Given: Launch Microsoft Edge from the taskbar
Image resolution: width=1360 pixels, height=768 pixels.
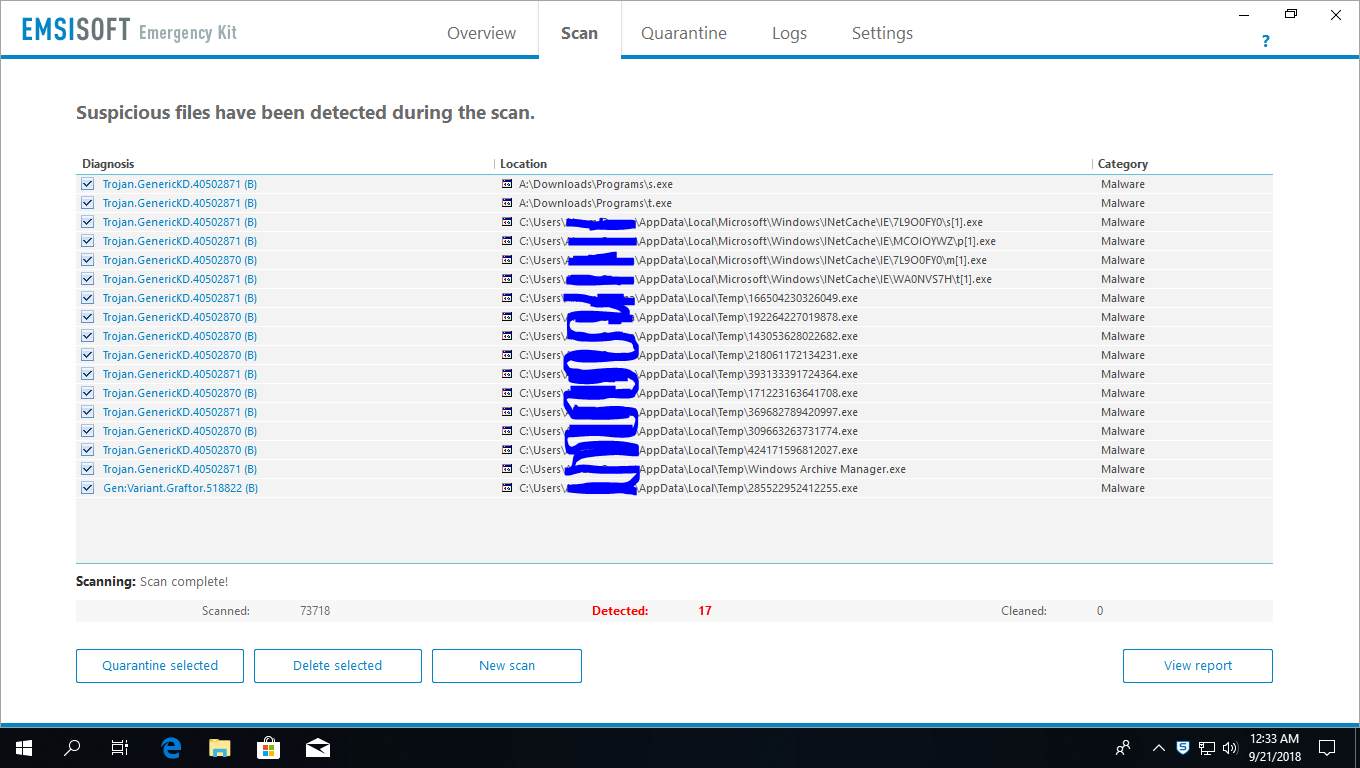Looking at the screenshot, I should point(171,747).
